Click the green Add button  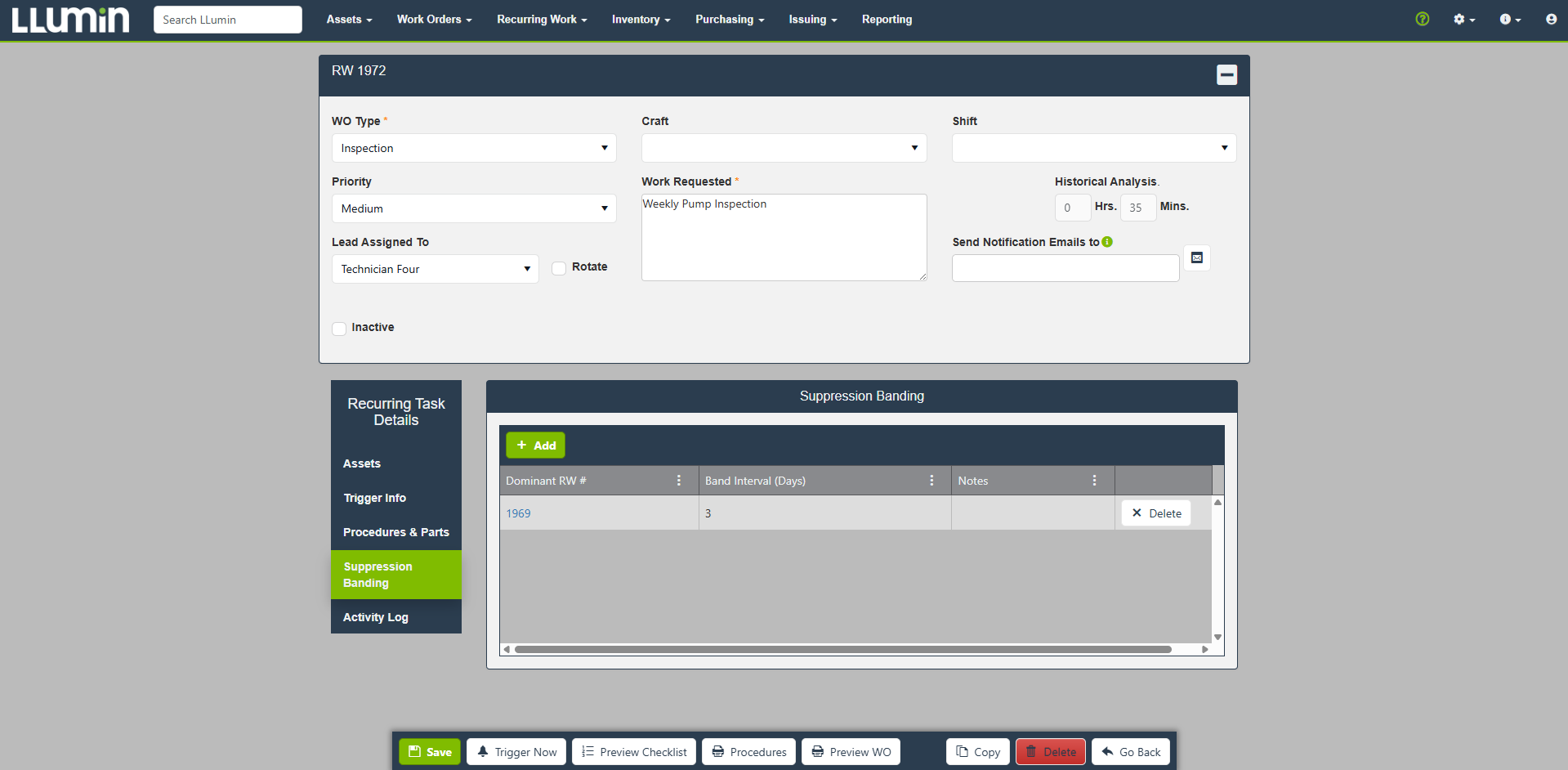point(535,445)
